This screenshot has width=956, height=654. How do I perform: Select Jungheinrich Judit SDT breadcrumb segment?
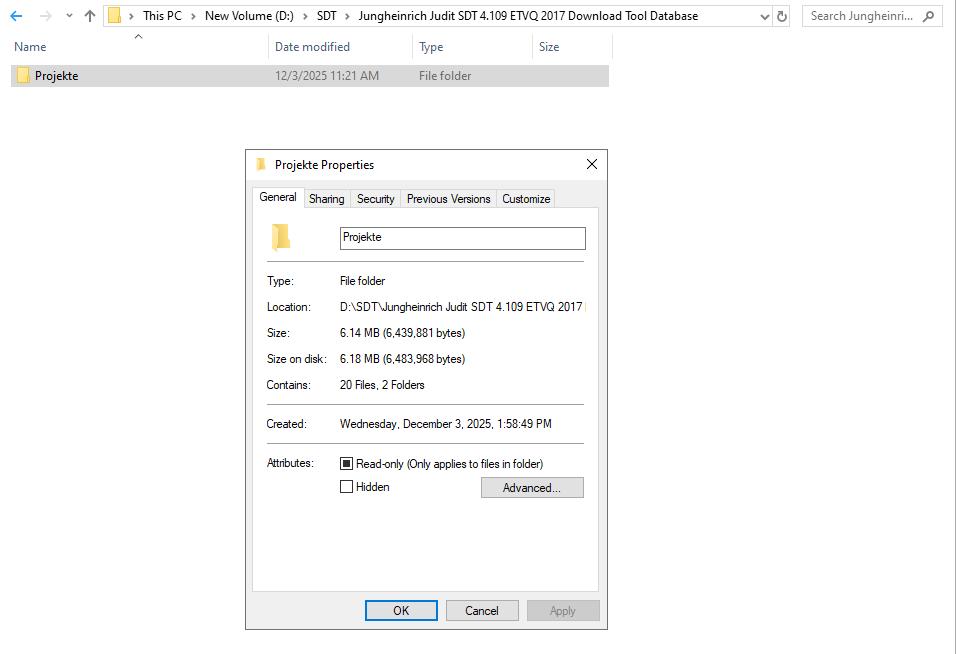(x=528, y=16)
